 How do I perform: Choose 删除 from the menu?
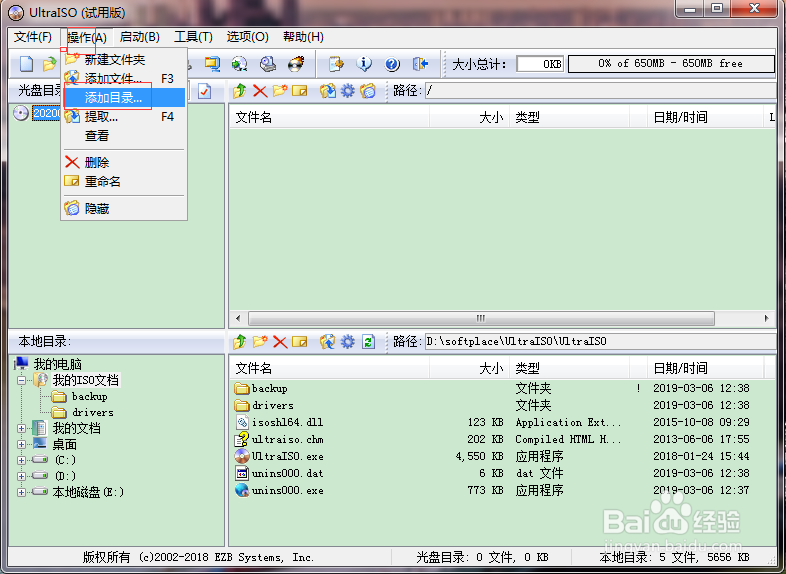[124, 162]
